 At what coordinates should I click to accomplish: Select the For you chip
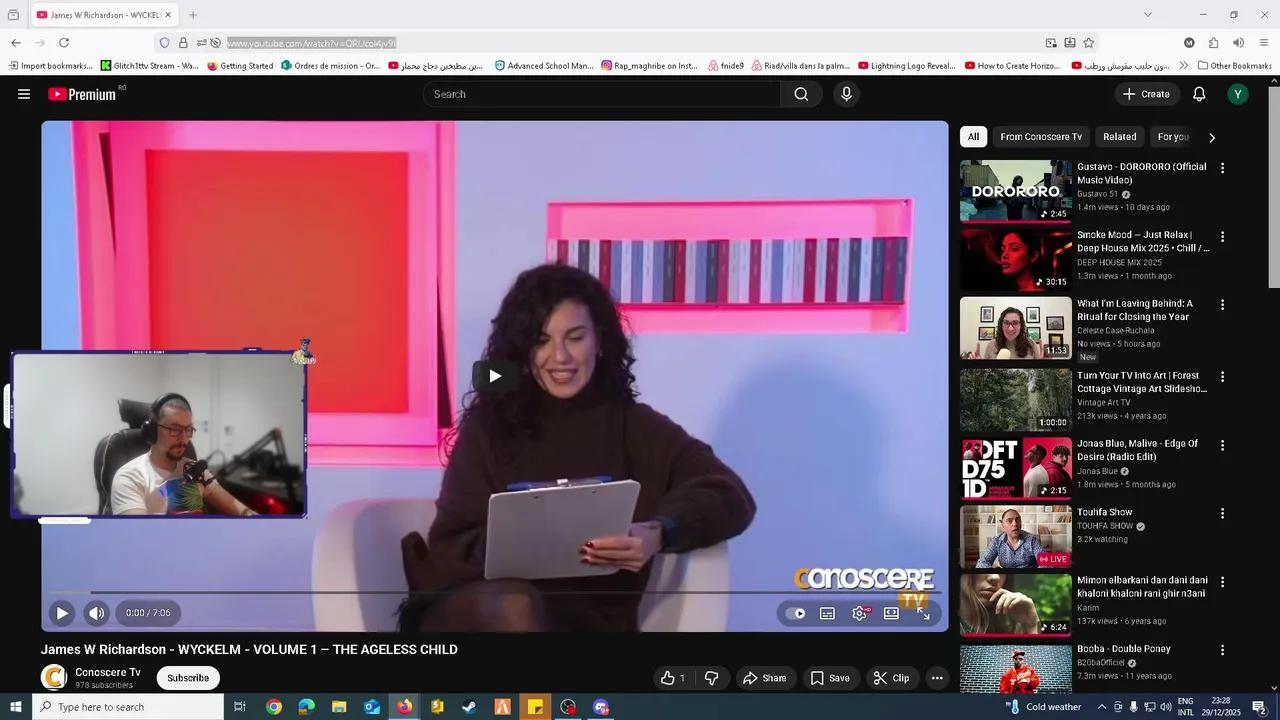pos(1173,137)
